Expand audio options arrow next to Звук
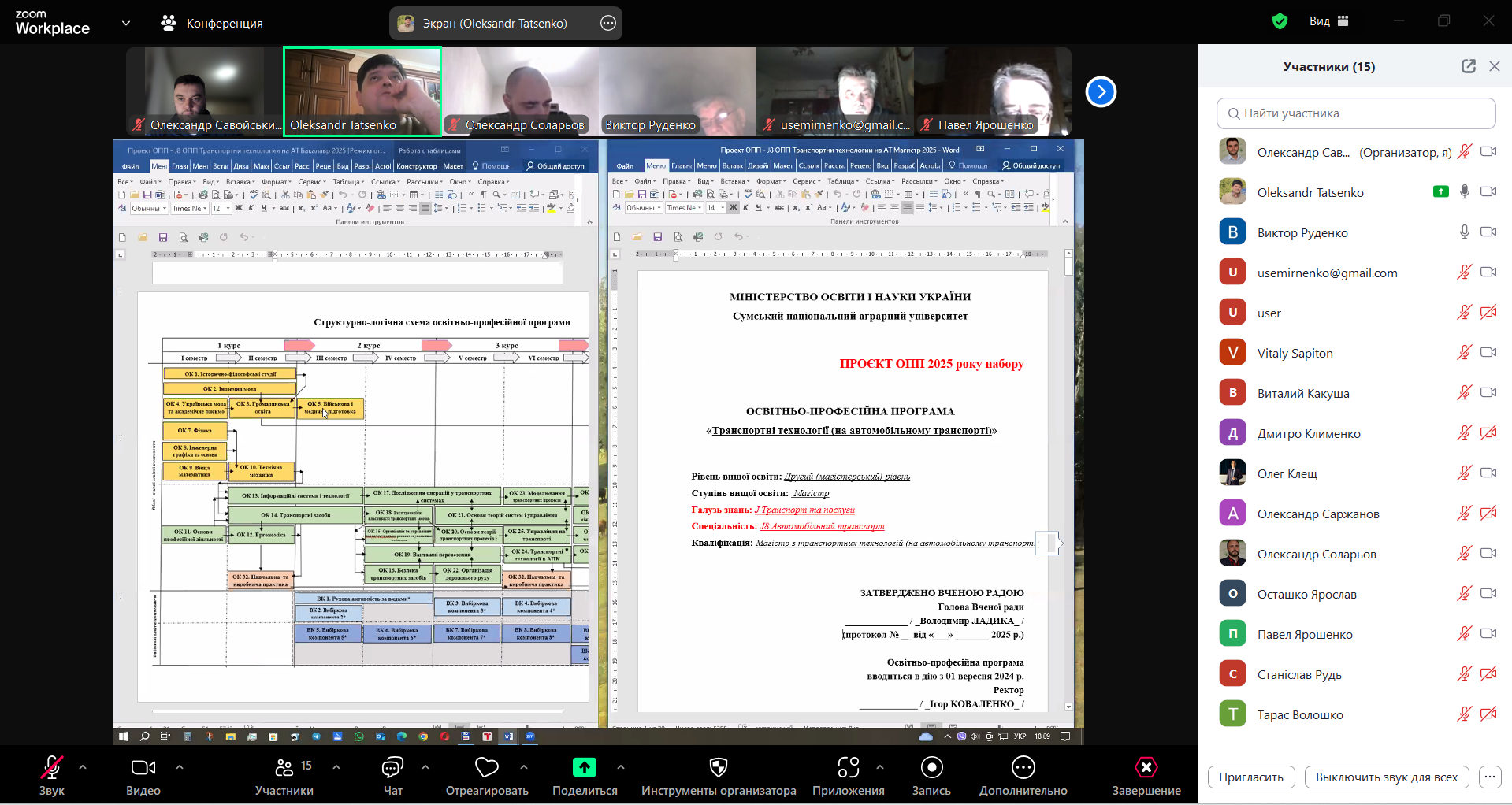This screenshot has height=805, width=1512. (x=83, y=766)
